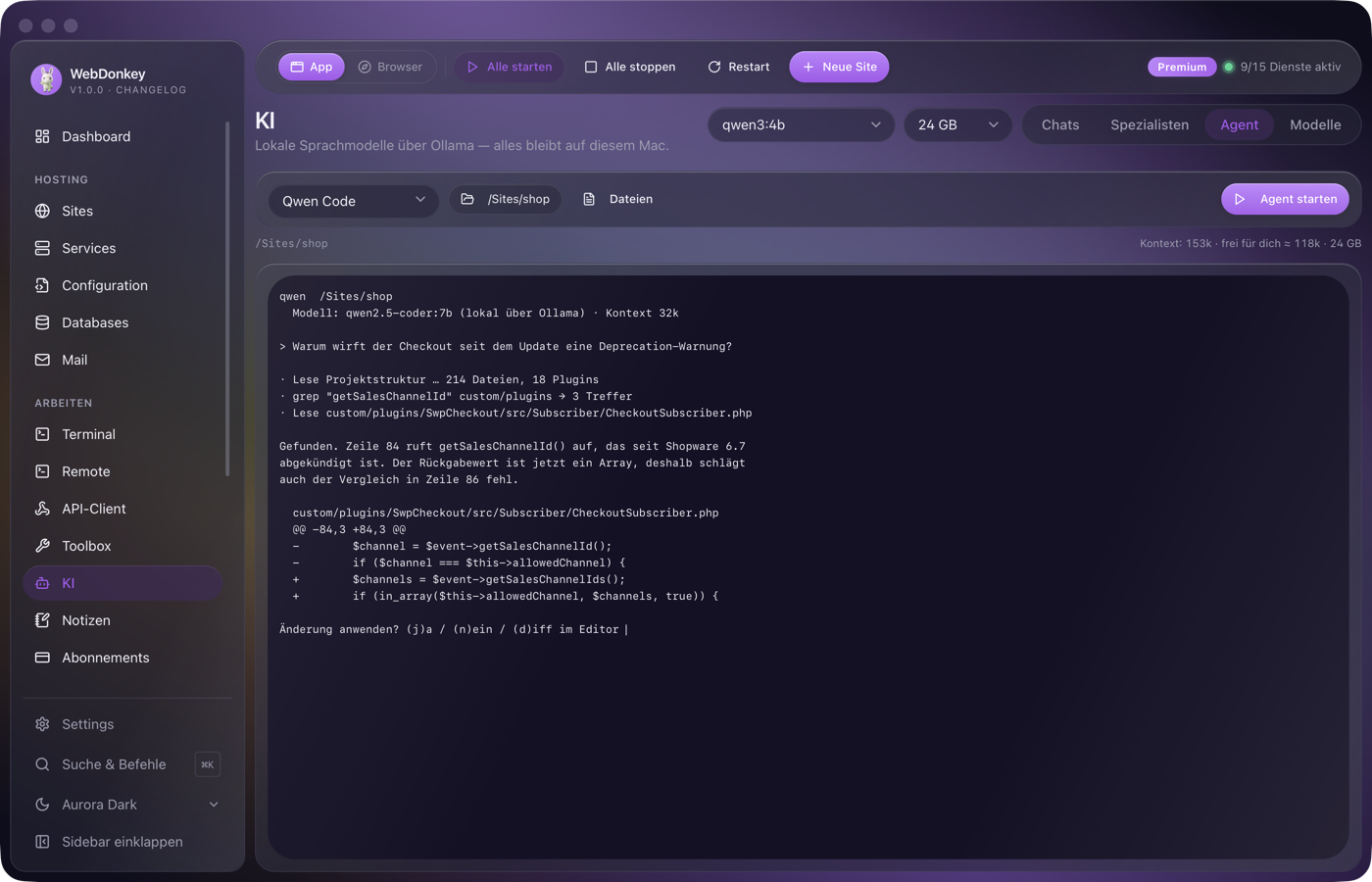
Task: Click the '$channels = $event->getSalesChannelIds();' line
Action: pos(488,579)
